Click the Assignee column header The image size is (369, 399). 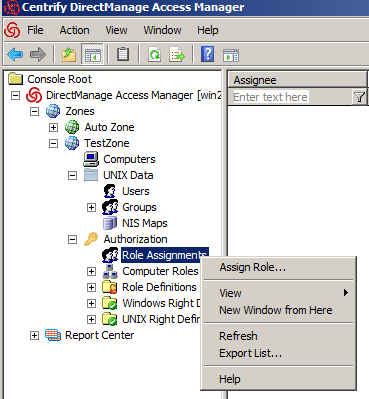coord(297,80)
